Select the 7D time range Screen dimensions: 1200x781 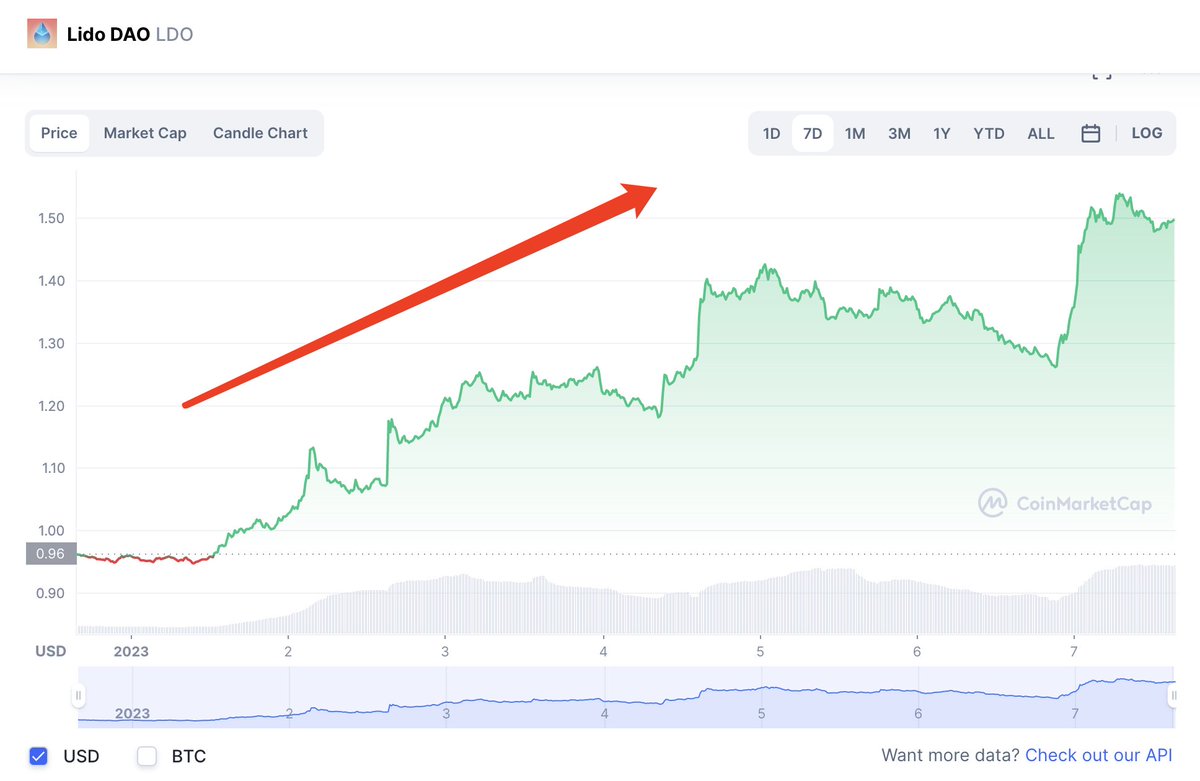813,133
